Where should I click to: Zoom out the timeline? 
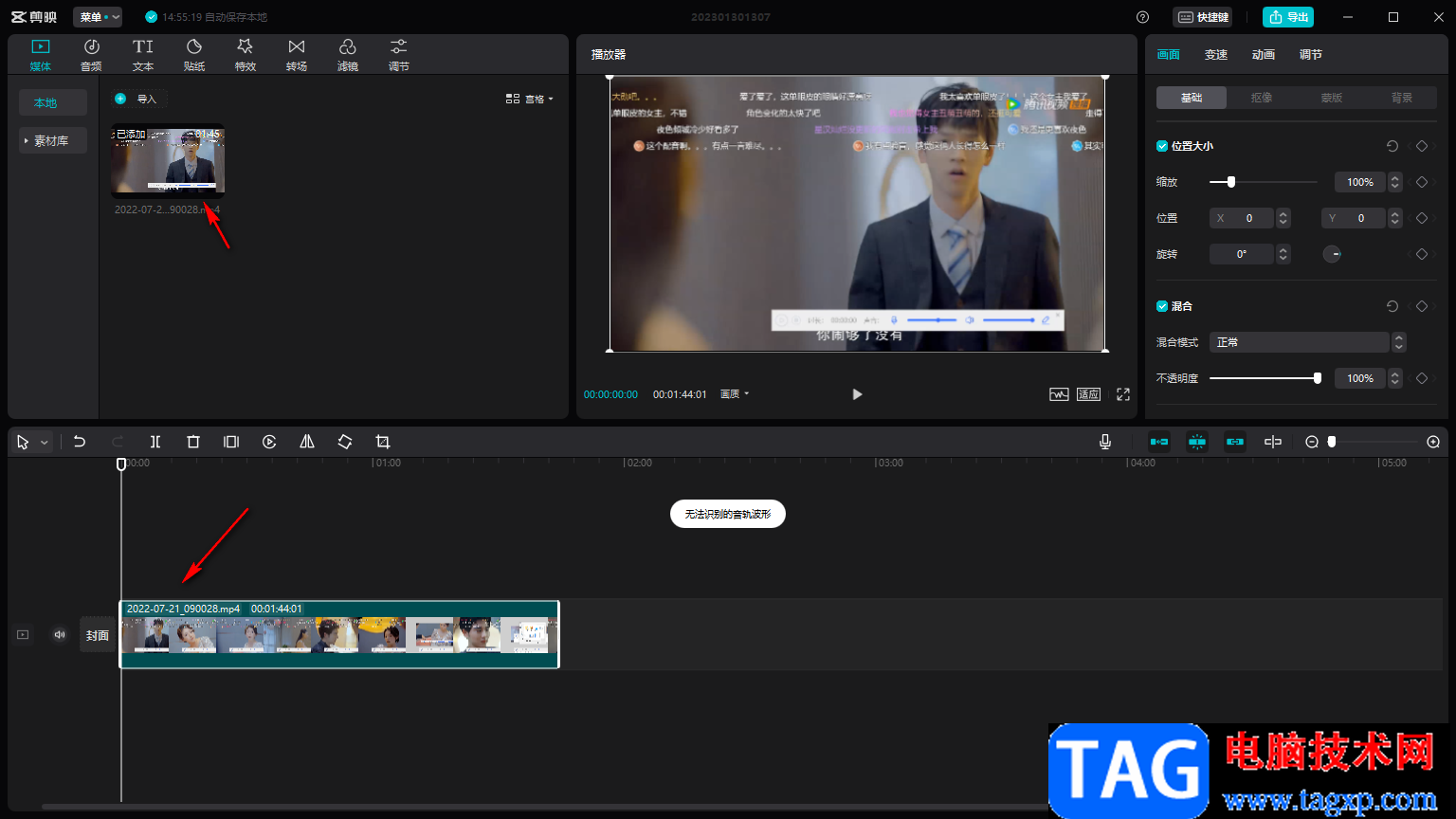pyautogui.click(x=1312, y=442)
